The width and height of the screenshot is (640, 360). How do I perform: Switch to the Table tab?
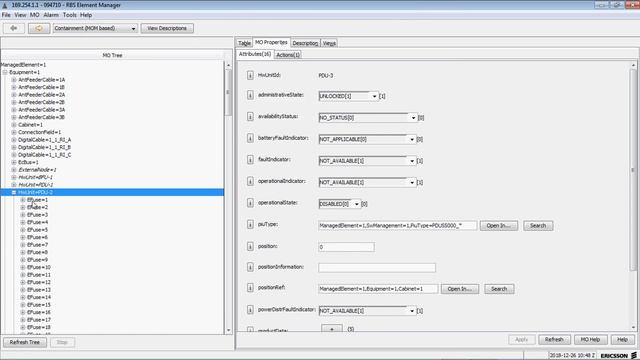click(x=244, y=43)
